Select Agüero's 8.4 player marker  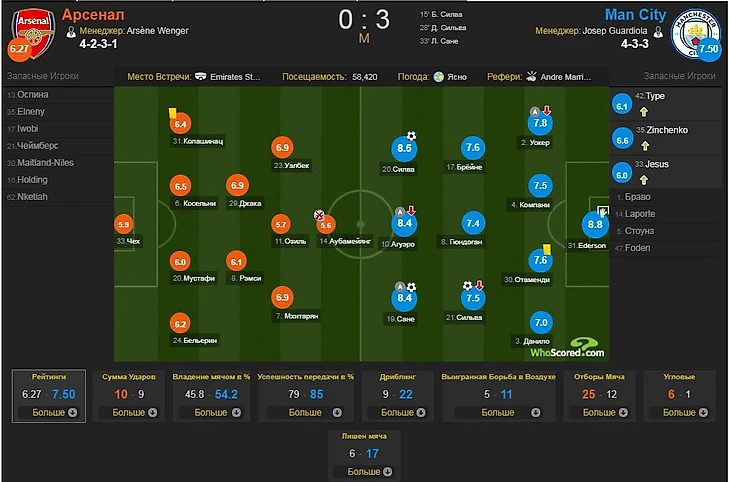406,225
